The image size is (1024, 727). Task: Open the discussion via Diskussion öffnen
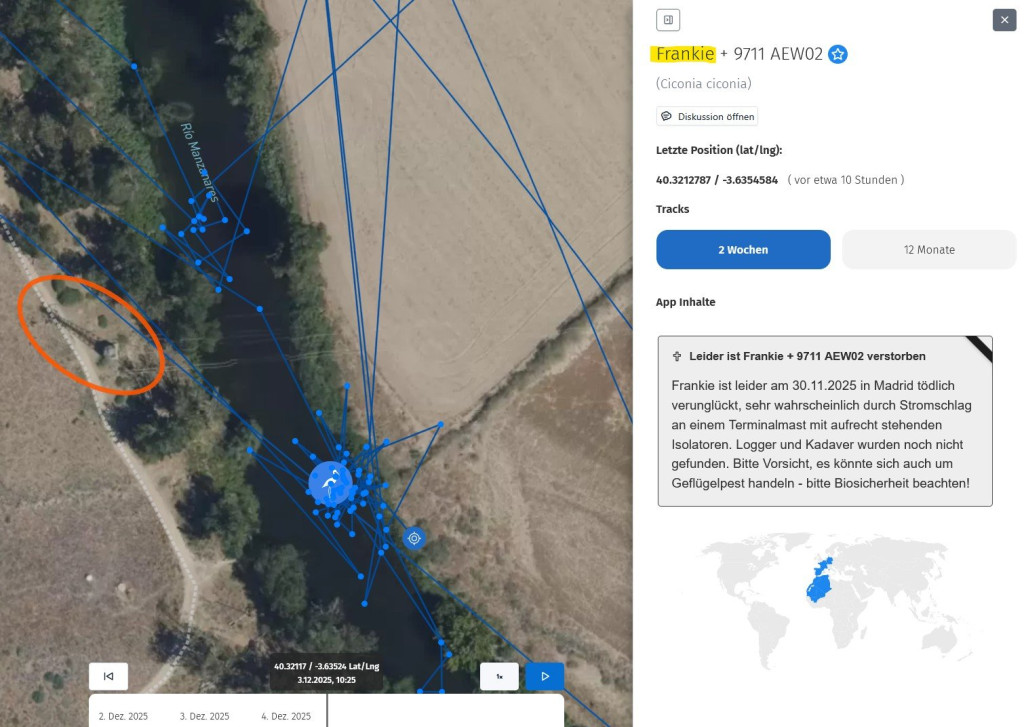707,117
